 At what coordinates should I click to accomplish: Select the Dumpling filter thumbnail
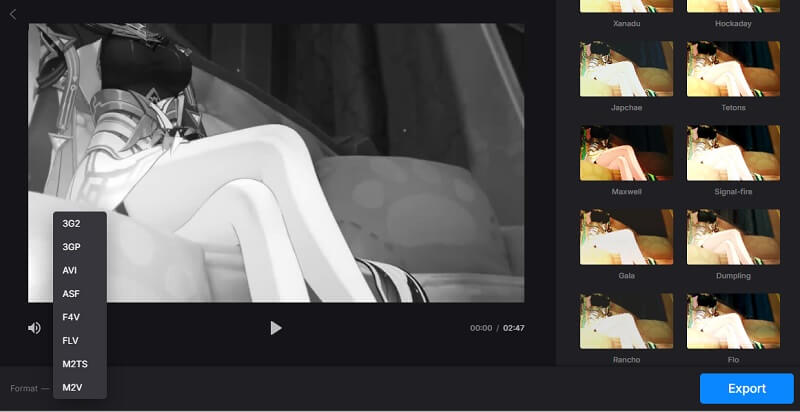733,236
